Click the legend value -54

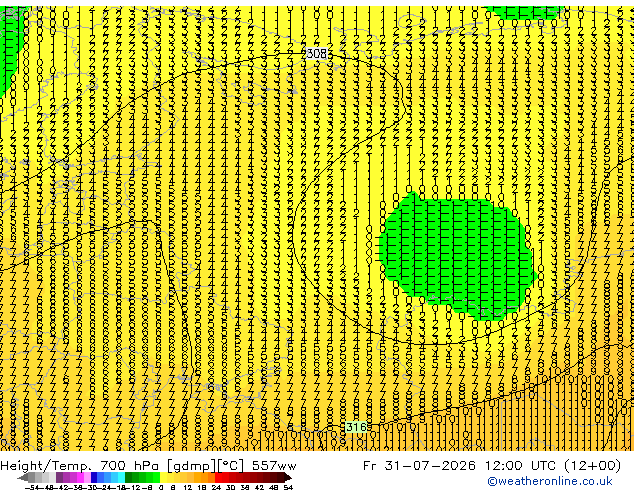click(x=32, y=488)
